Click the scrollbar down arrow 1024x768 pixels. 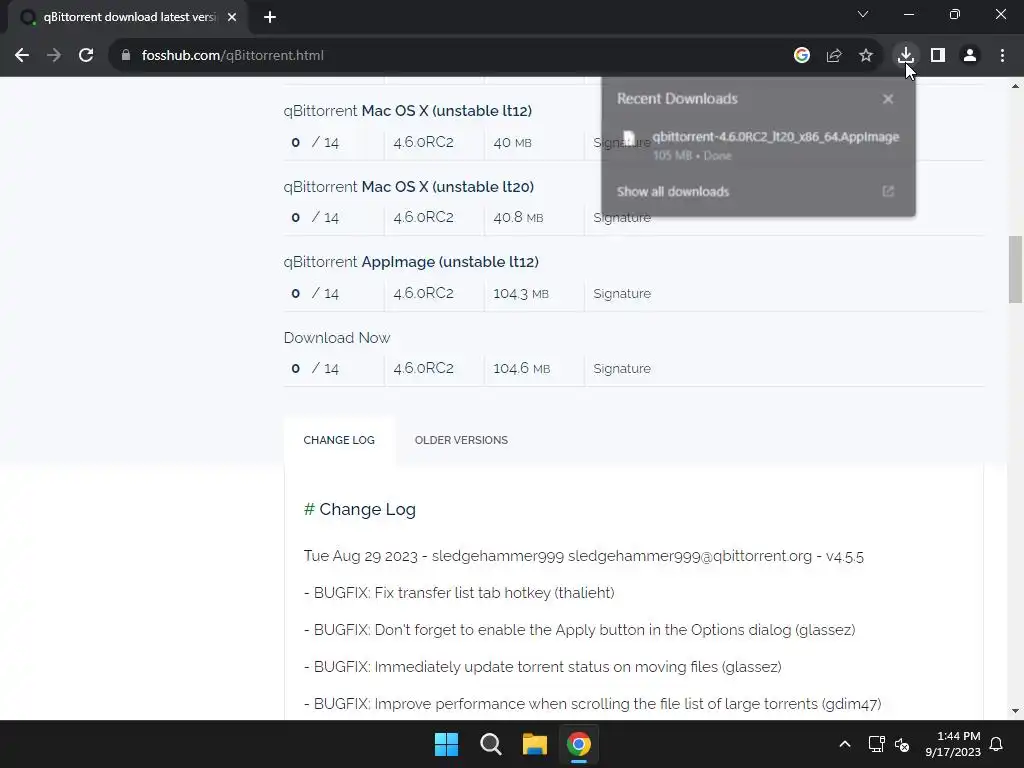click(1016, 711)
